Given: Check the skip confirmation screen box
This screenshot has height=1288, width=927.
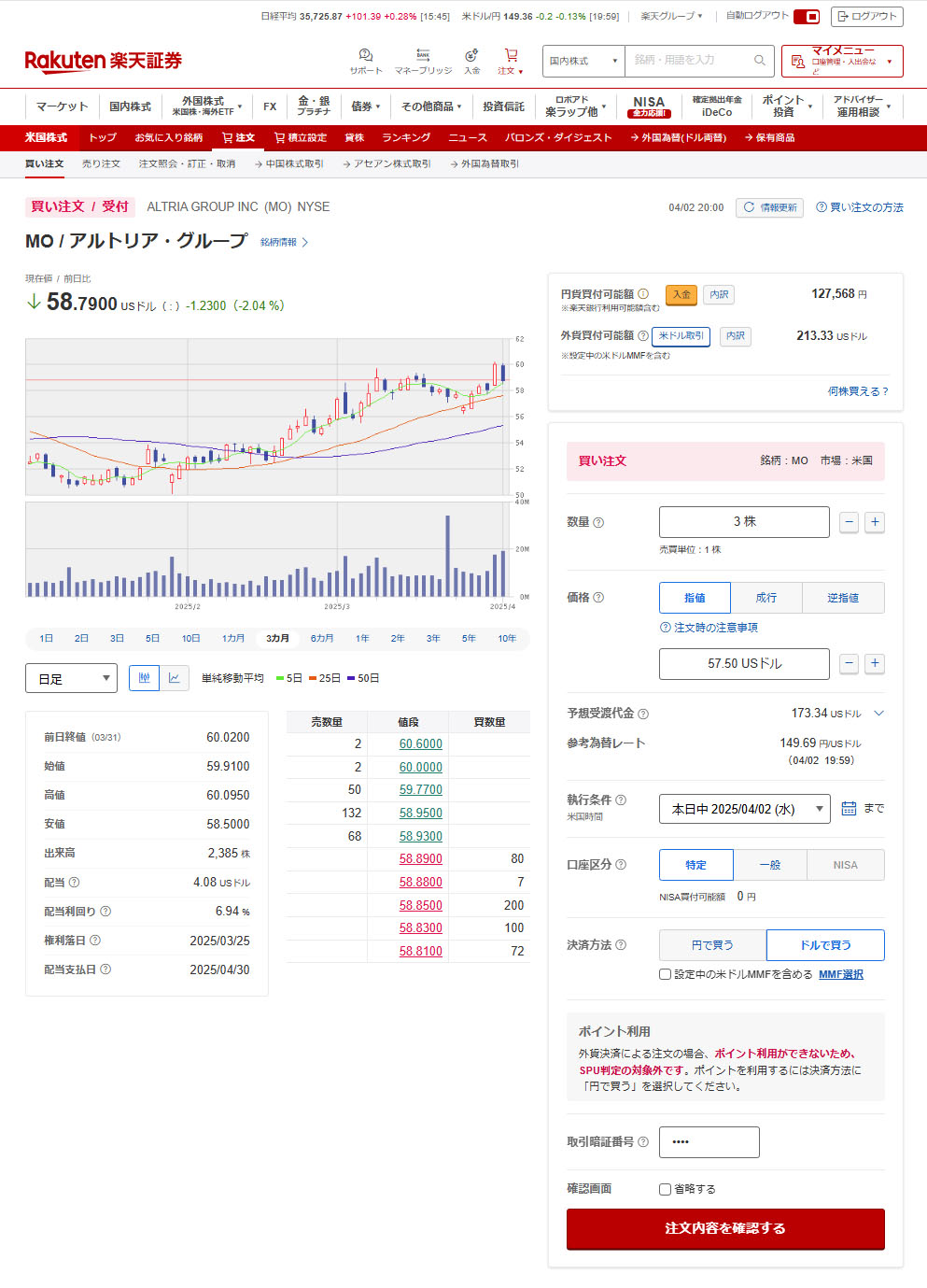Looking at the screenshot, I should coord(666,1189).
